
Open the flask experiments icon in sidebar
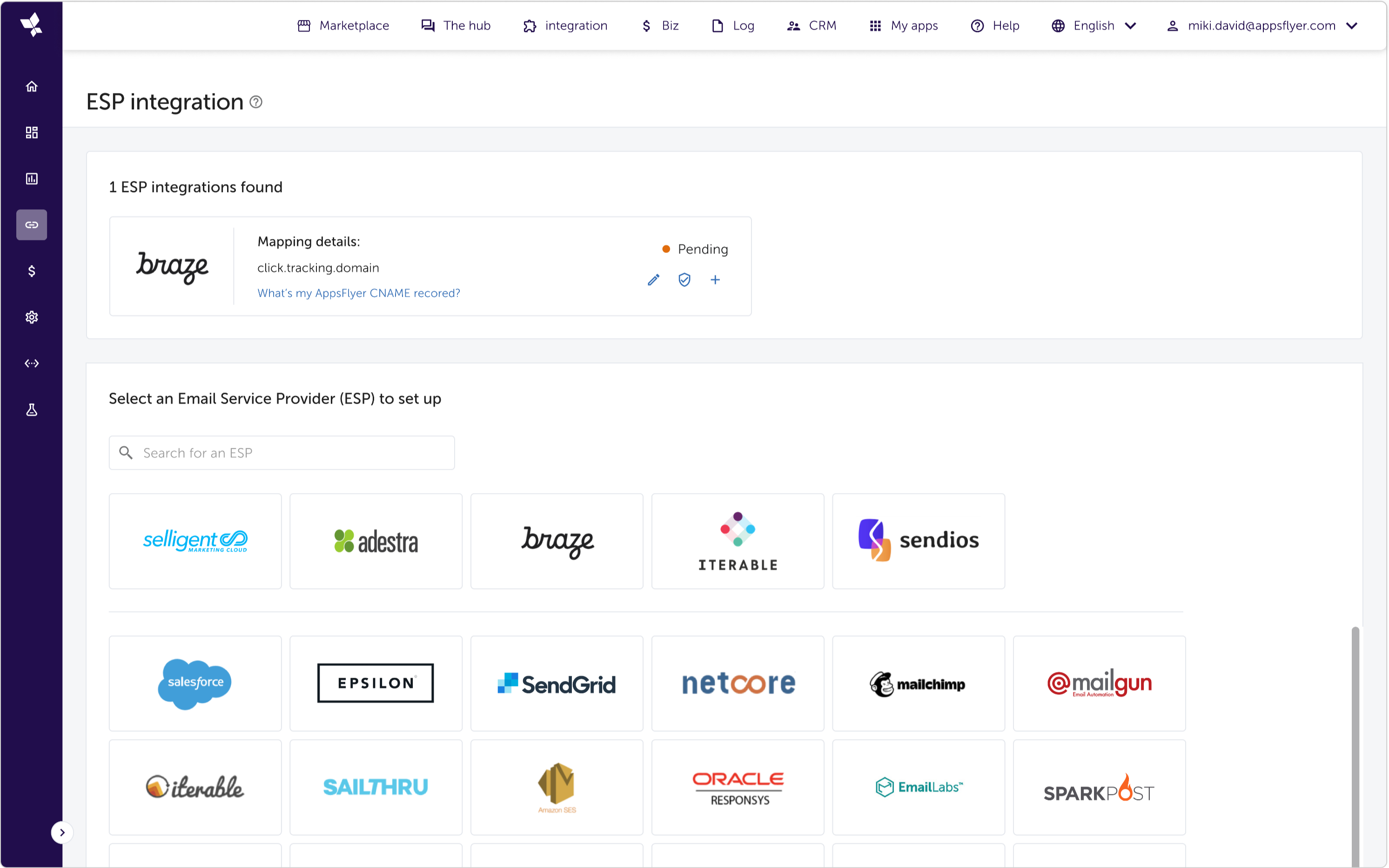[32, 410]
